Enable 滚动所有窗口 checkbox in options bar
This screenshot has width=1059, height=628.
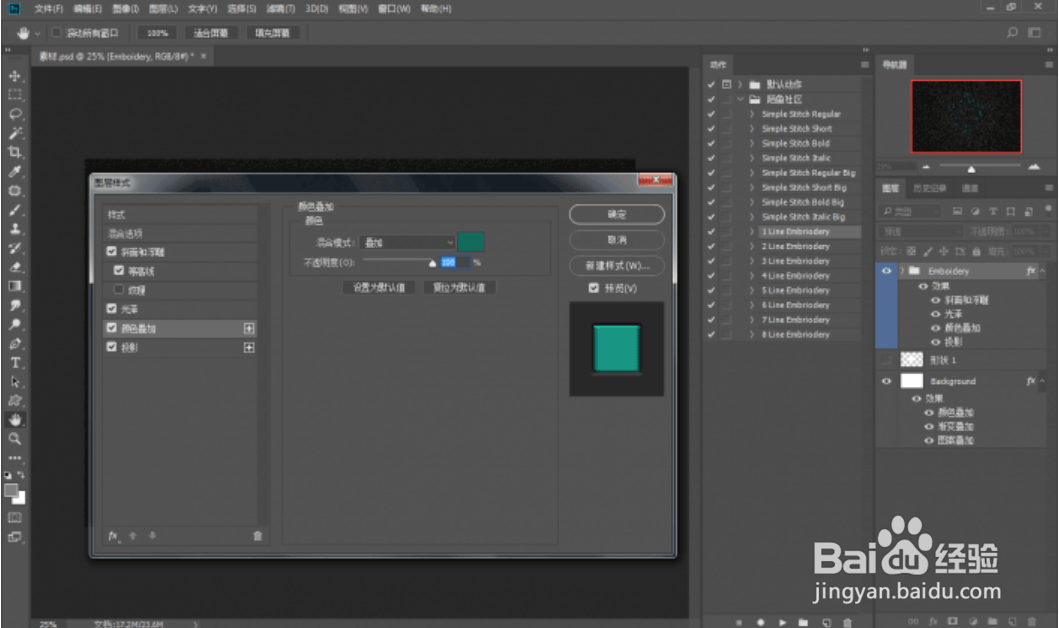(x=57, y=32)
